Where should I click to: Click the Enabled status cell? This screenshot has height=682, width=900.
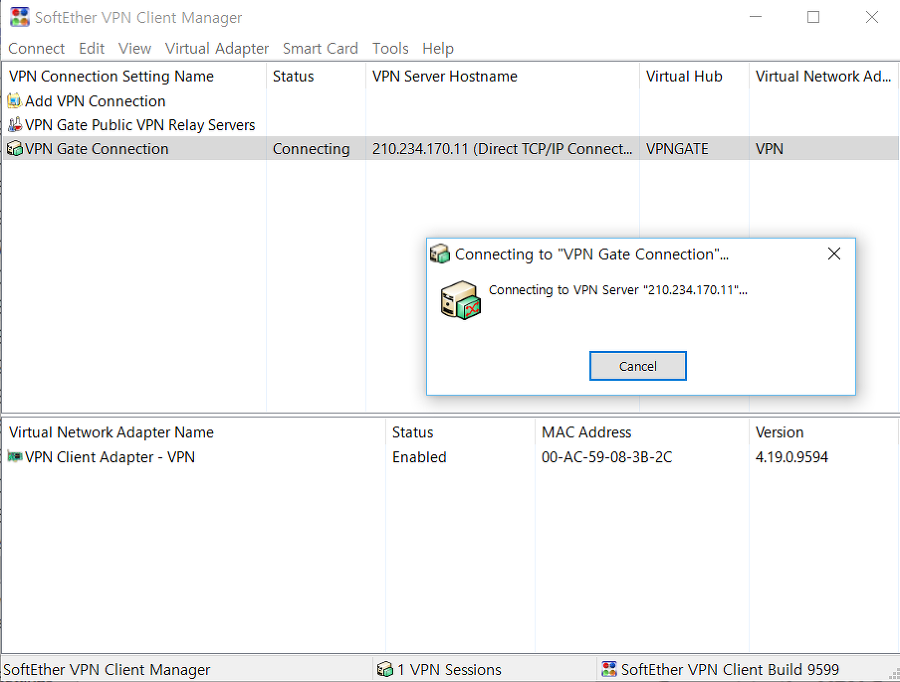[x=419, y=457]
